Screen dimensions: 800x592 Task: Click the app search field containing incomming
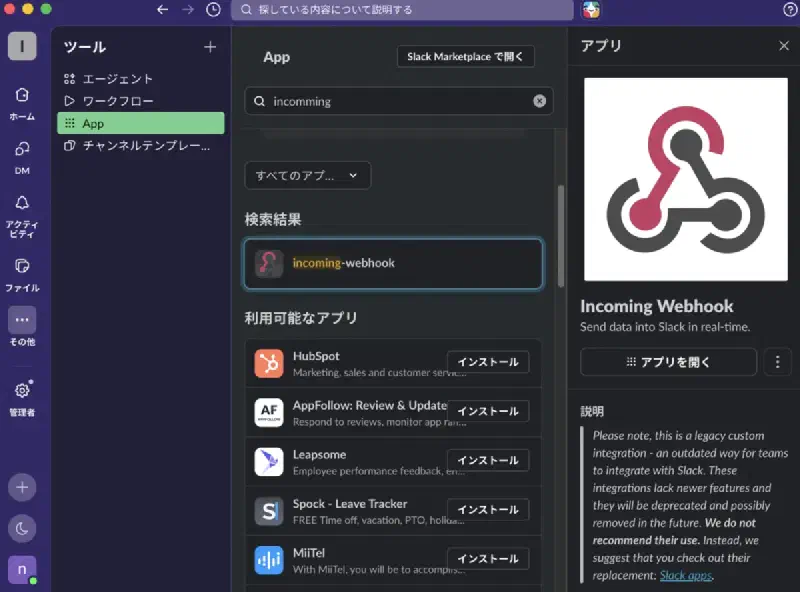398,101
